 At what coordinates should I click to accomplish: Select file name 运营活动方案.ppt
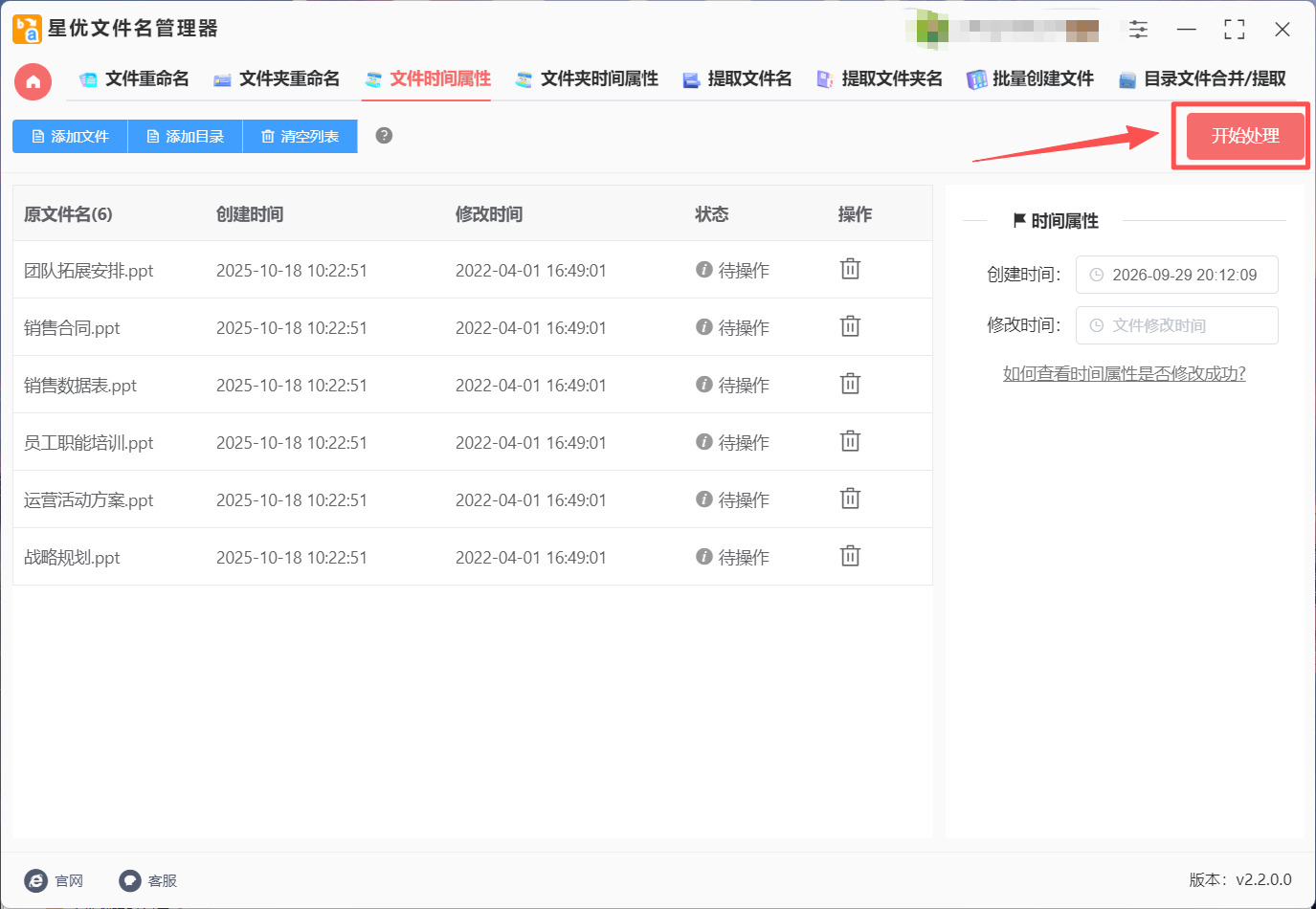88,499
